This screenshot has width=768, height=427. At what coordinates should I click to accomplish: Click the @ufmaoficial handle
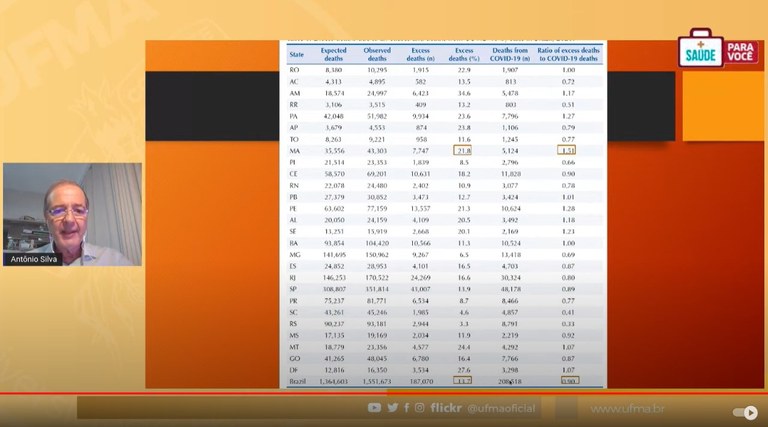coord(503,408)
